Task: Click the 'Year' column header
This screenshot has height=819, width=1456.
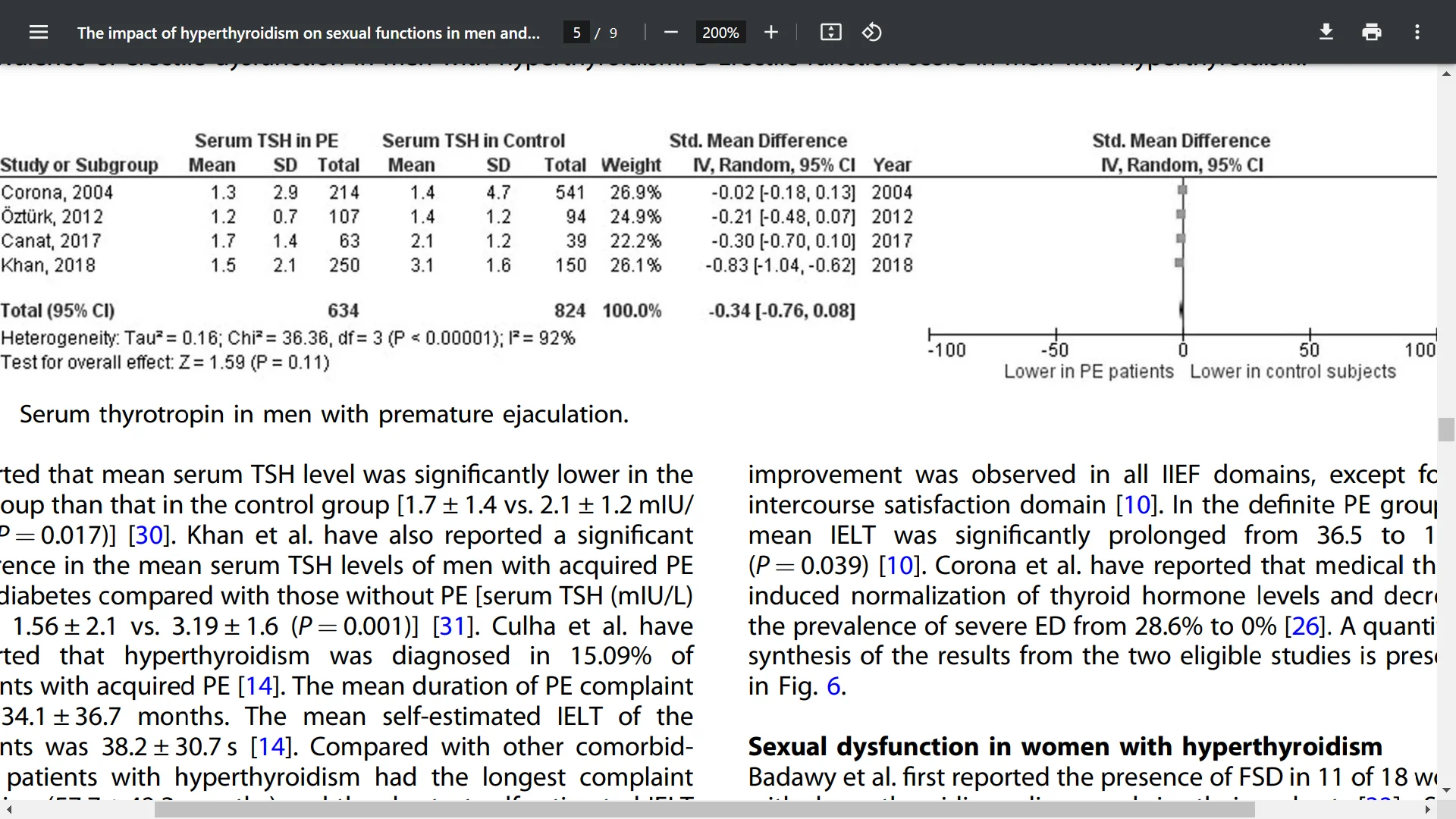Action: click(892, 165)
